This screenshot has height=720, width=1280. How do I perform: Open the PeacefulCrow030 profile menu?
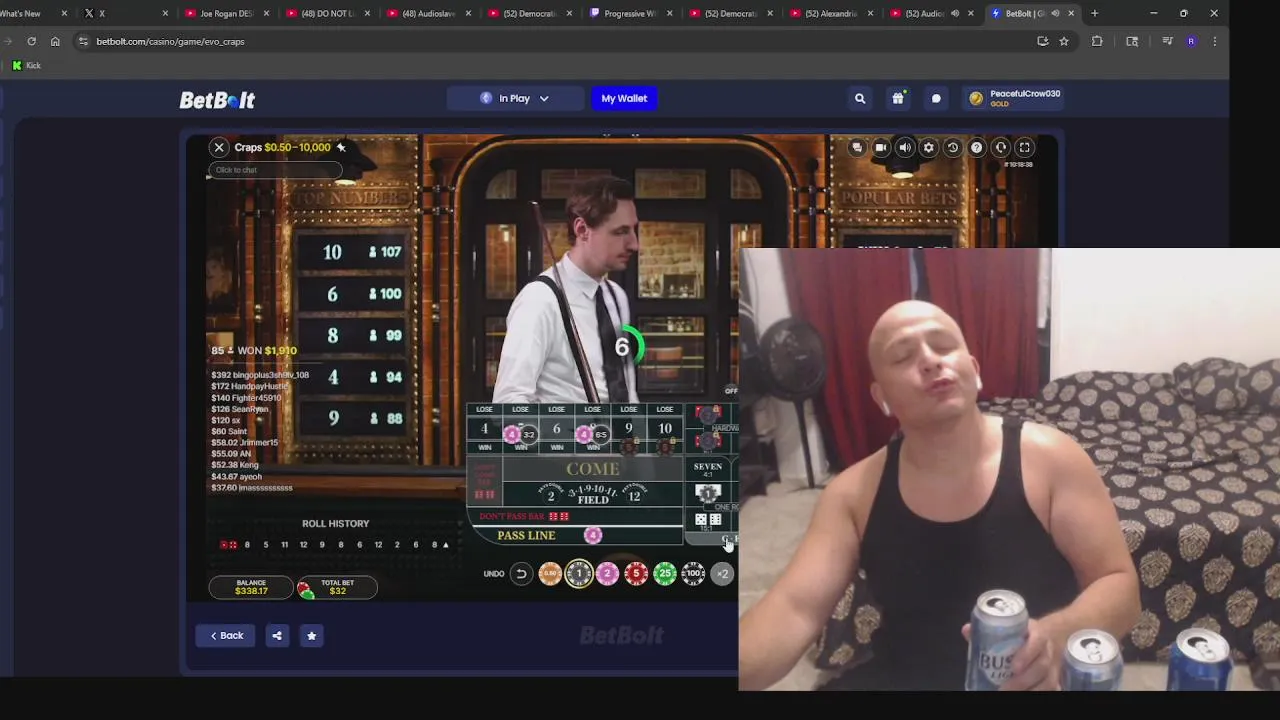(x=1014, y=98)
